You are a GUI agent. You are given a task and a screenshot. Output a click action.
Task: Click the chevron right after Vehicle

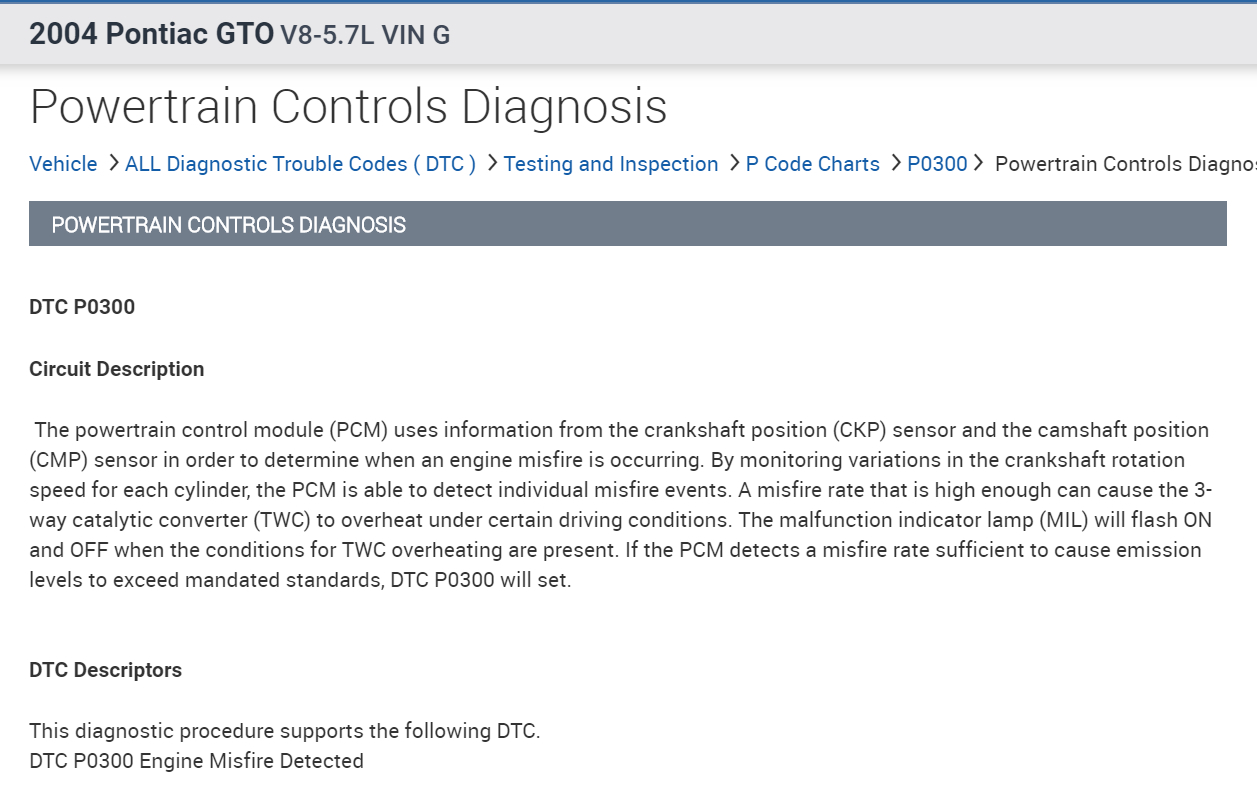113,163
